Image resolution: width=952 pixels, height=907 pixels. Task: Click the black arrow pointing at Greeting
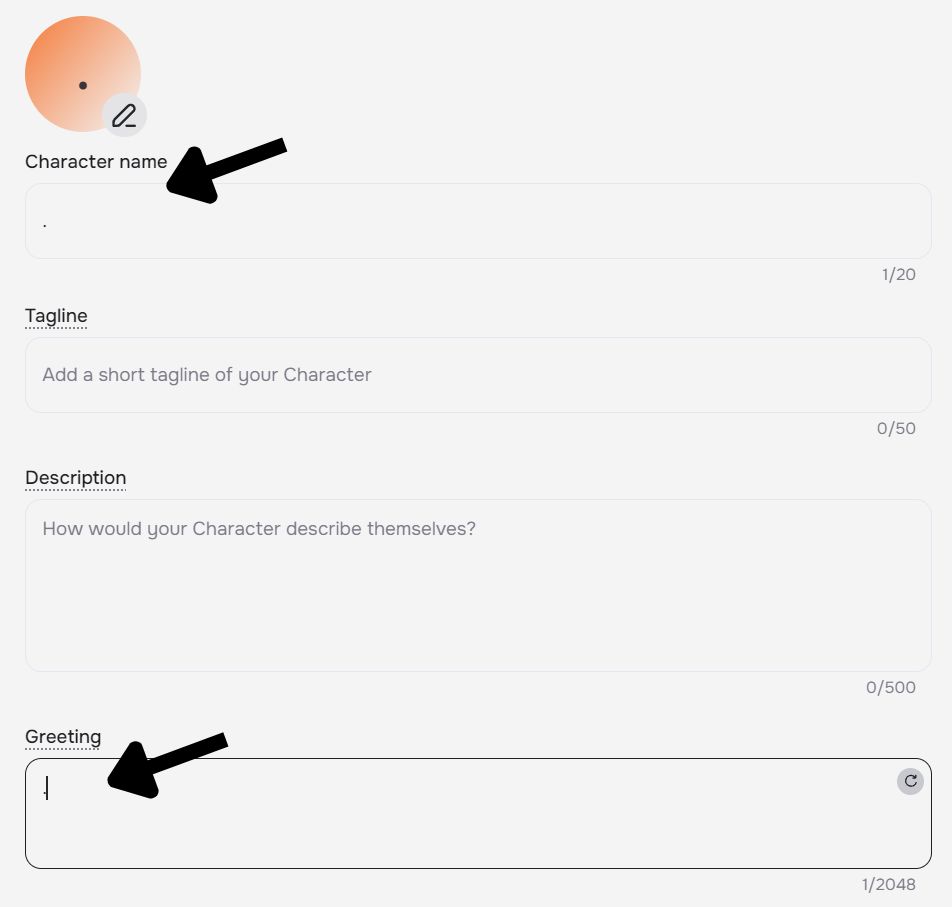point(167,765)
